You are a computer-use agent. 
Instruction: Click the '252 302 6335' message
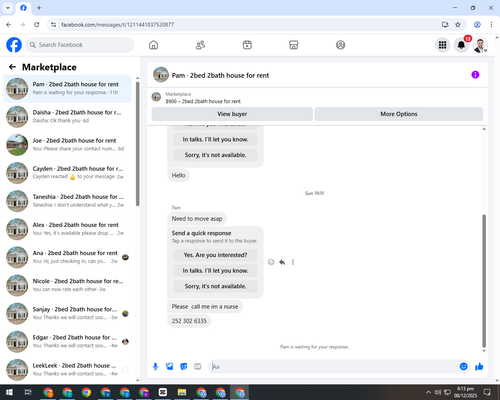189,321
